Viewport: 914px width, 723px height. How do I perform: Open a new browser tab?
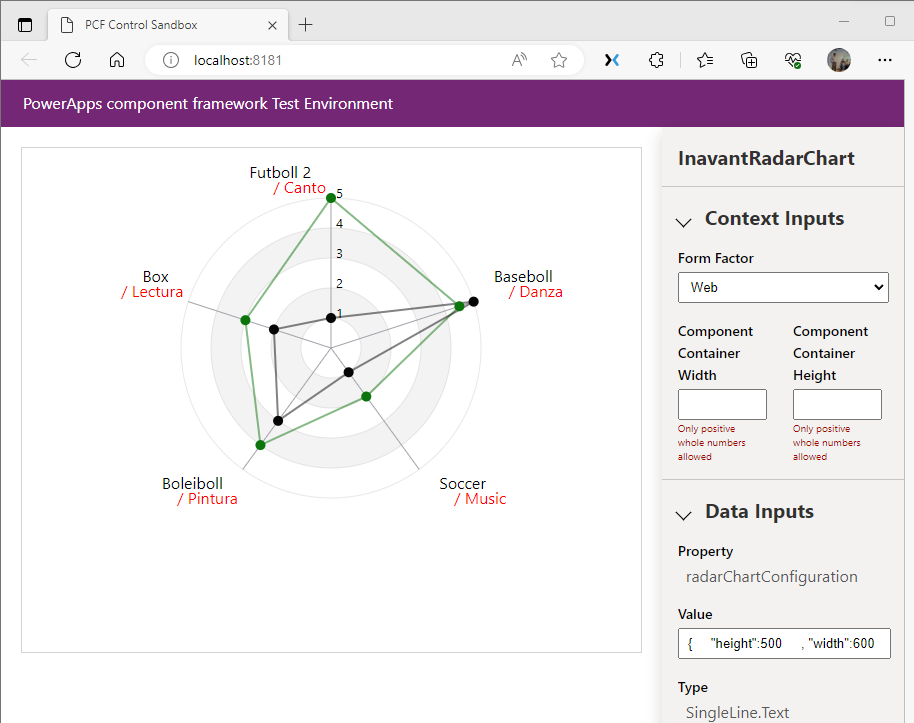306,25
